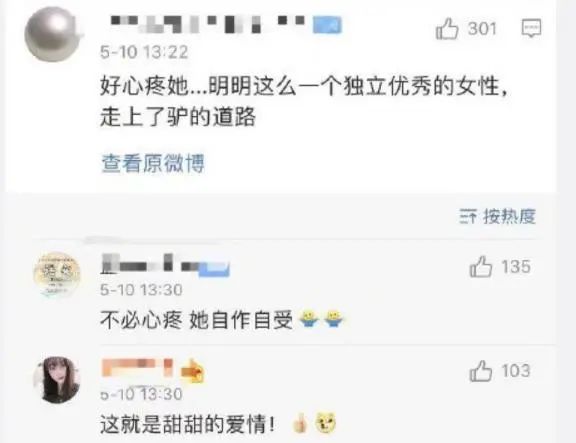Click the blurred username of the top commenter
This screenshot has width=576, height=443.
(x=208, y=24)
